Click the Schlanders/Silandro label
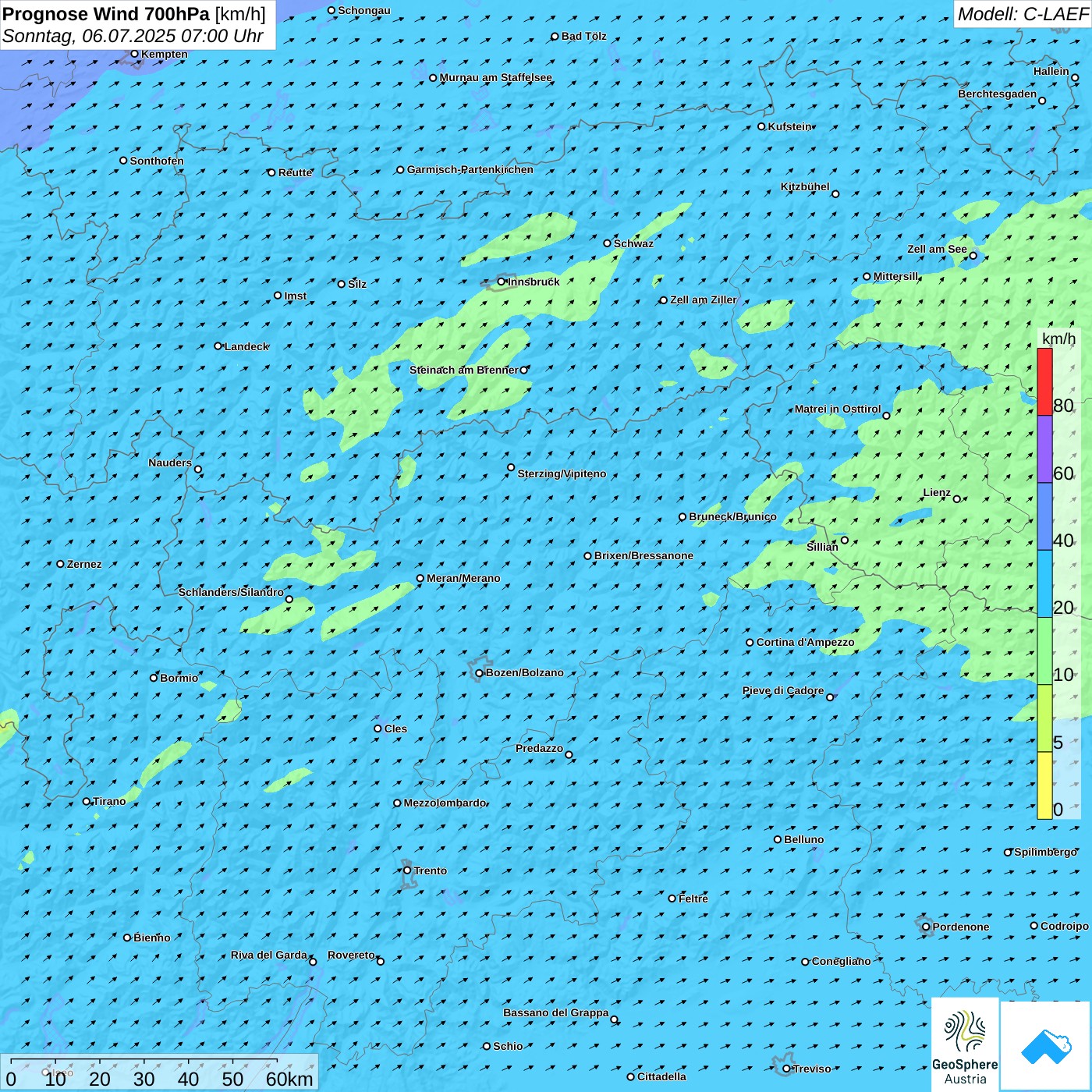1092x1092 pixels. 231,592
